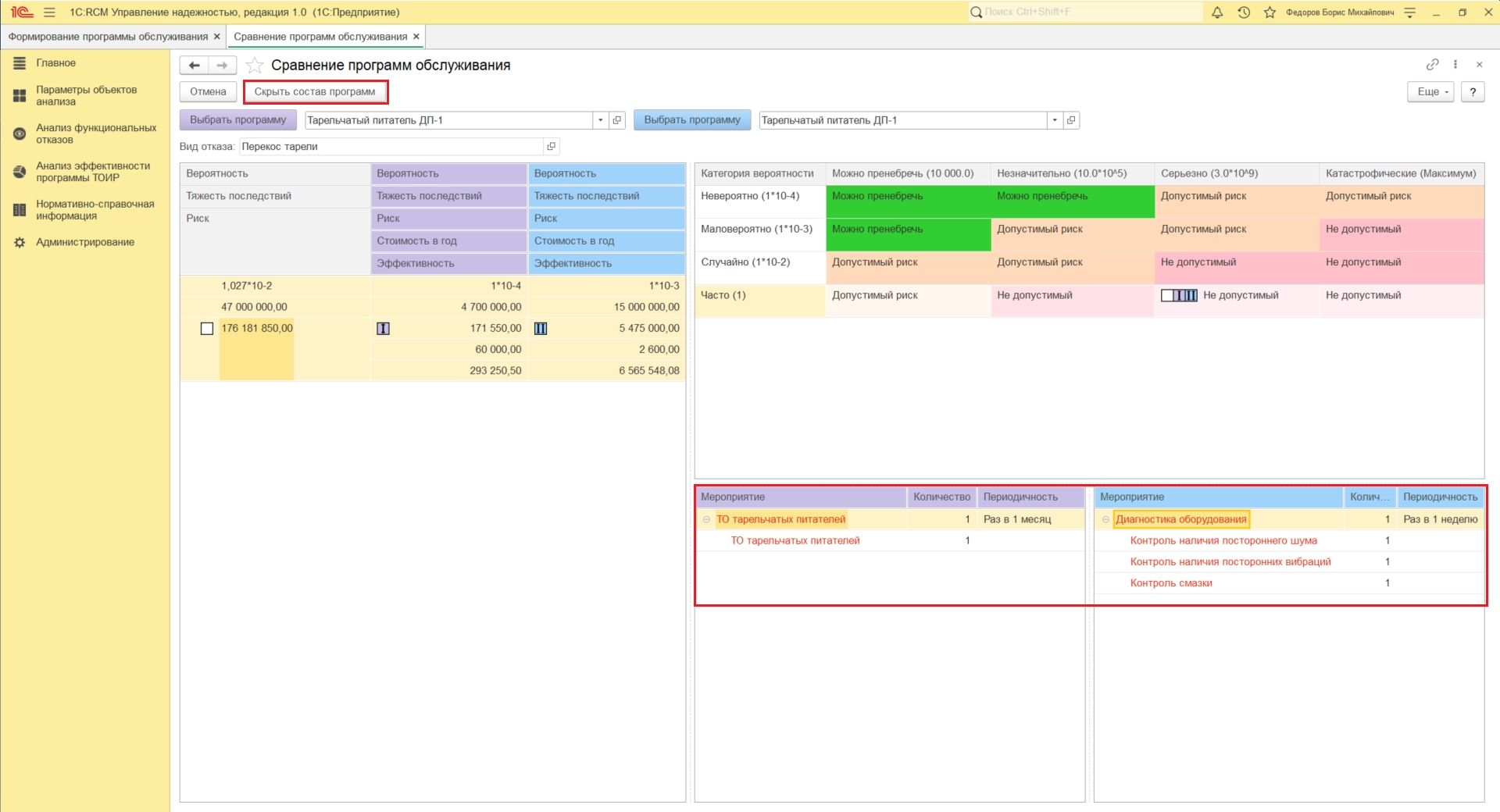Click the Скрыть состав программ button
The height and width of the screenshot is (812, 1500).
(315, 92)
